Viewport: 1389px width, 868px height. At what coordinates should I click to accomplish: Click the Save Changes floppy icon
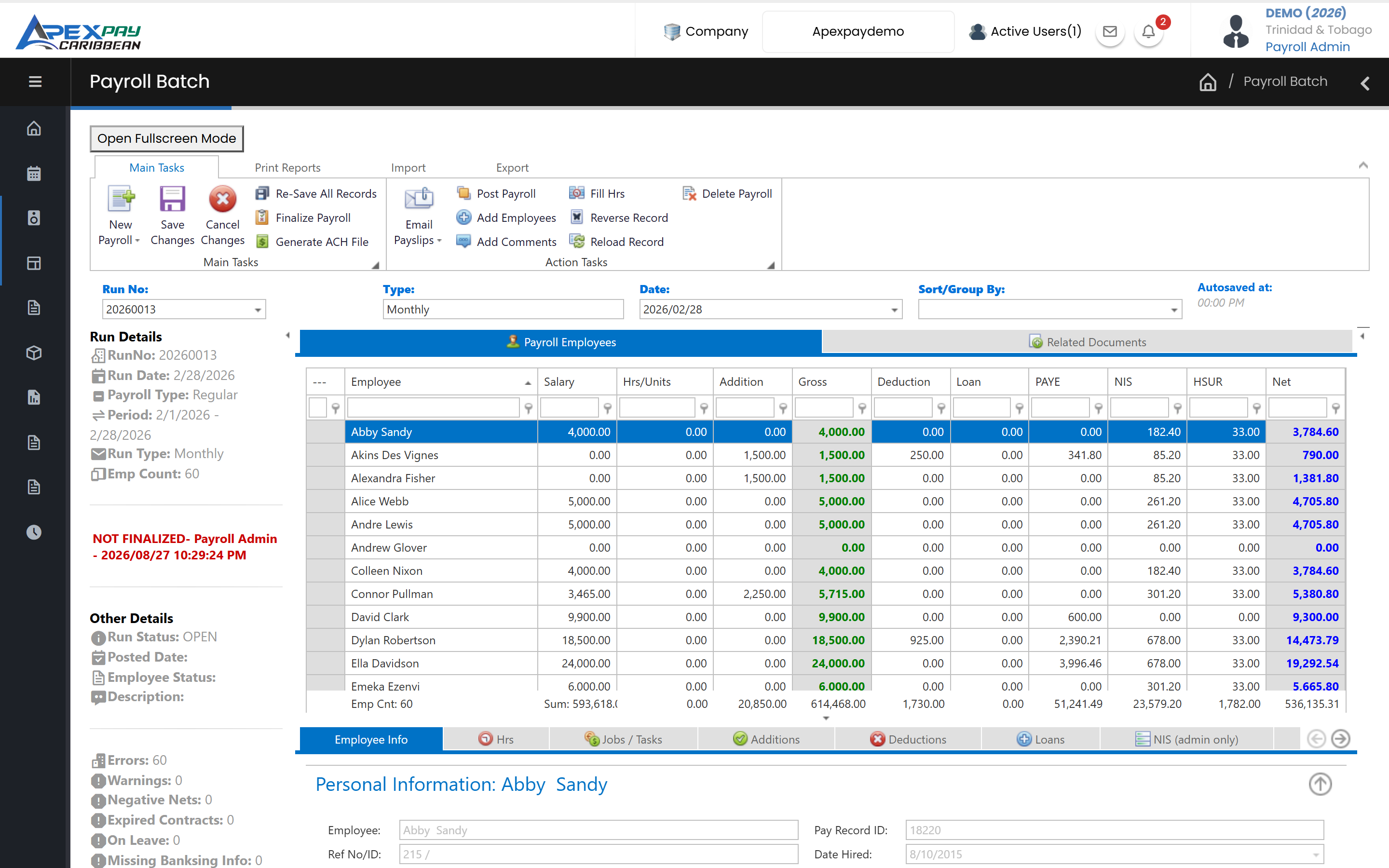[172, 199]
